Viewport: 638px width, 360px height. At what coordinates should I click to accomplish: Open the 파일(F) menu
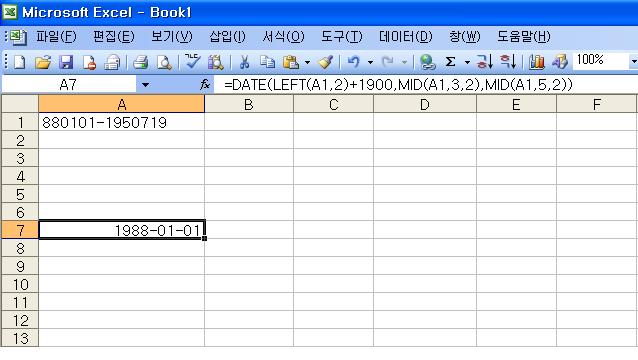click(x=56, y=37)
